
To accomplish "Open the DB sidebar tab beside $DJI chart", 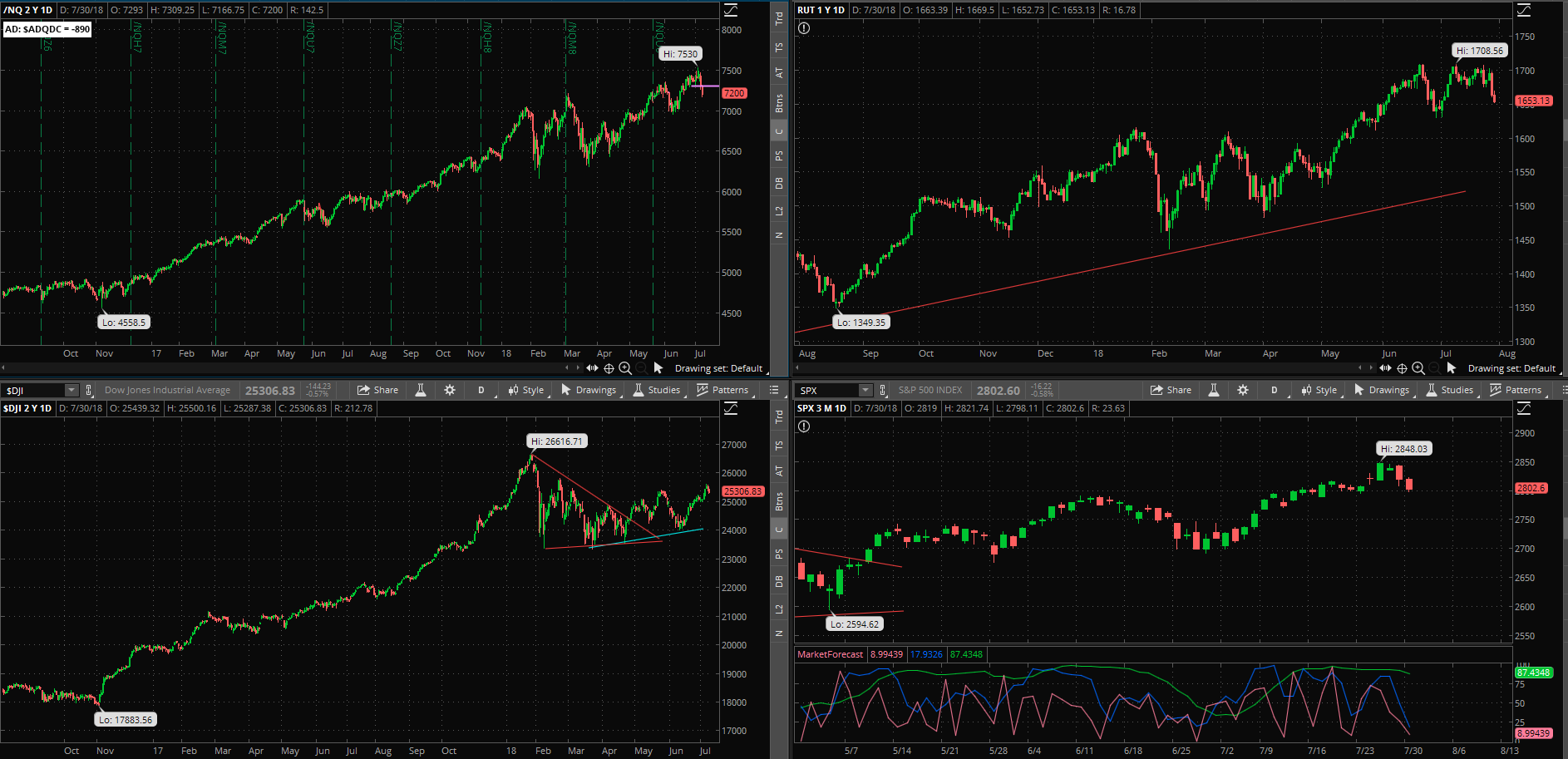I will click(x=779, y=581).
